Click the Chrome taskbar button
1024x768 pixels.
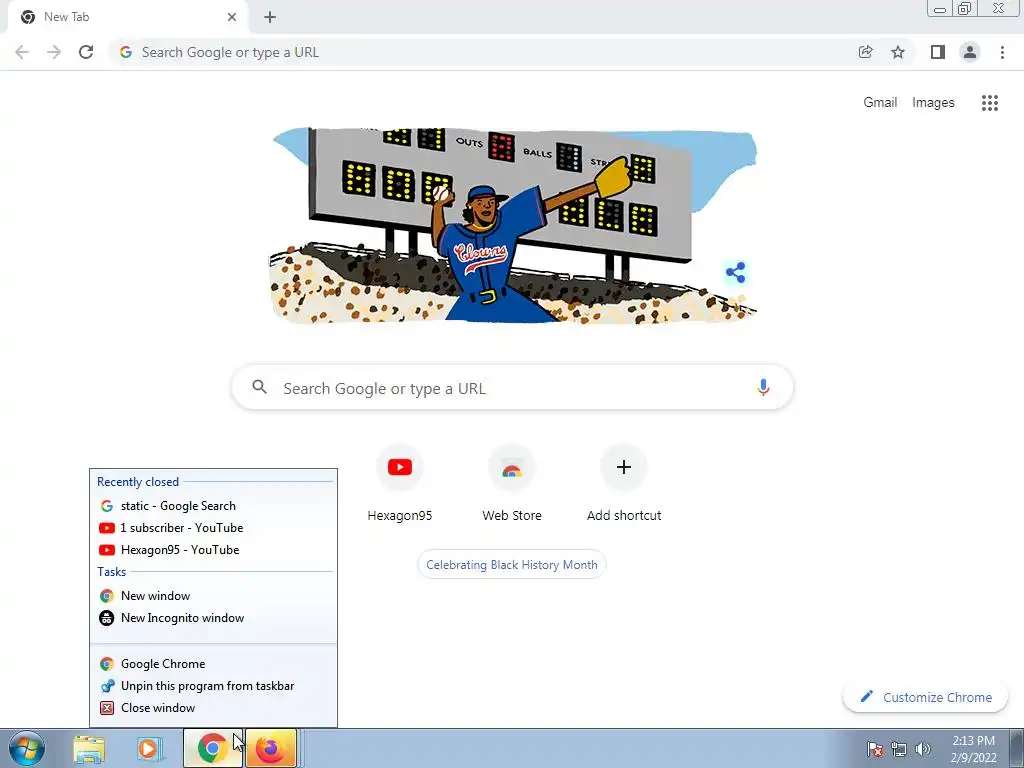point(212,748)
